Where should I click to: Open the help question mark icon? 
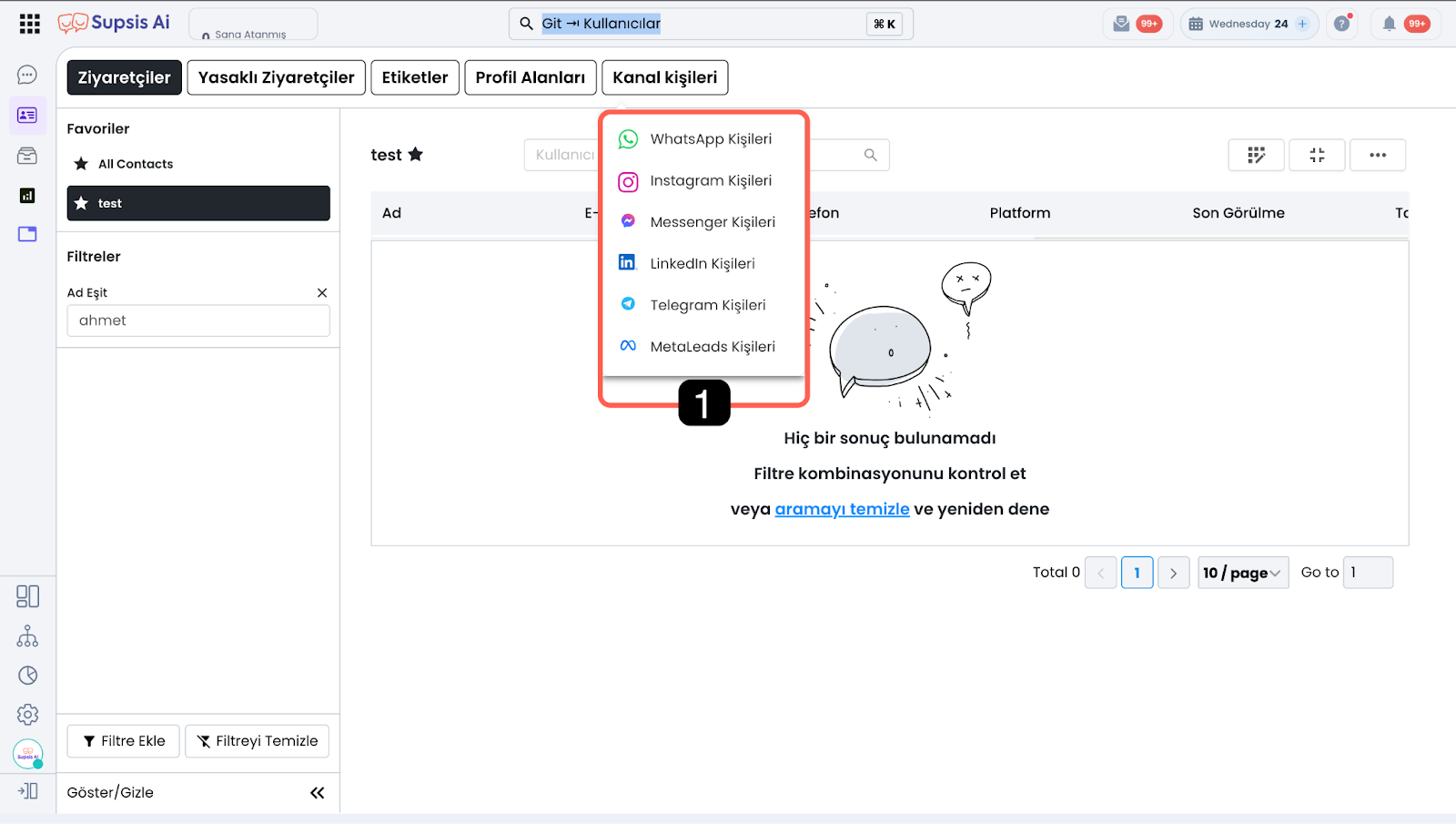pos(1341,24)
